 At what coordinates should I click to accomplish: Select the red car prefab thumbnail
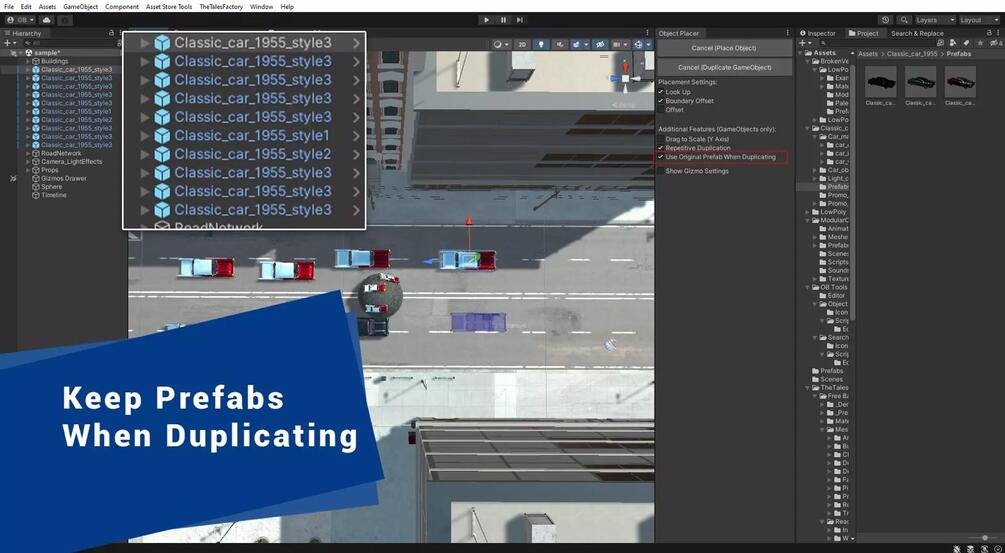[x=960, y=82]
